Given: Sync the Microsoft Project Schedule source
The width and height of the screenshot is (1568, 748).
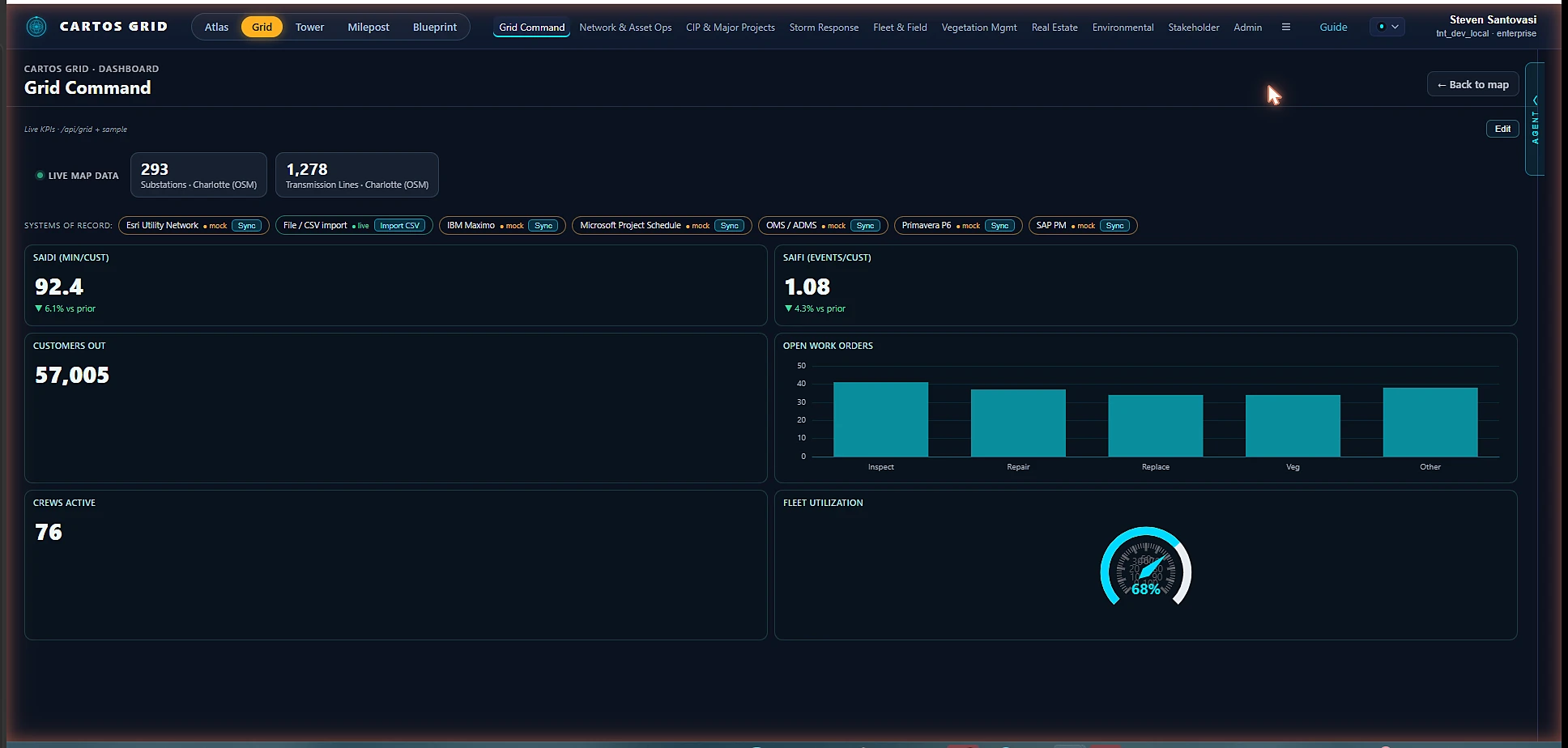Looking at the screenshot, I should pos(730,226).
